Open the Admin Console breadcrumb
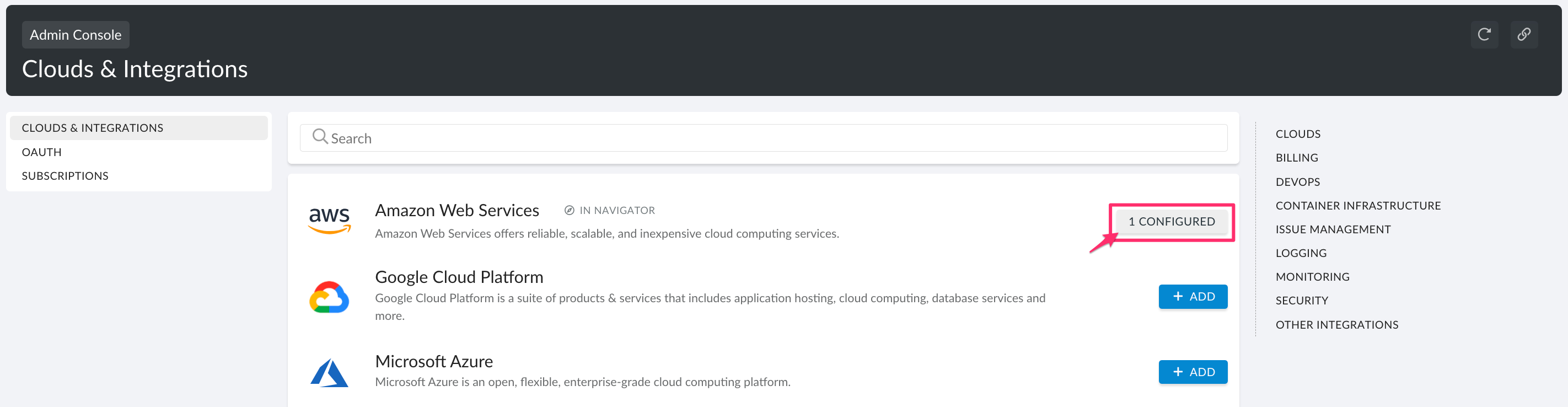 [76, 35]
